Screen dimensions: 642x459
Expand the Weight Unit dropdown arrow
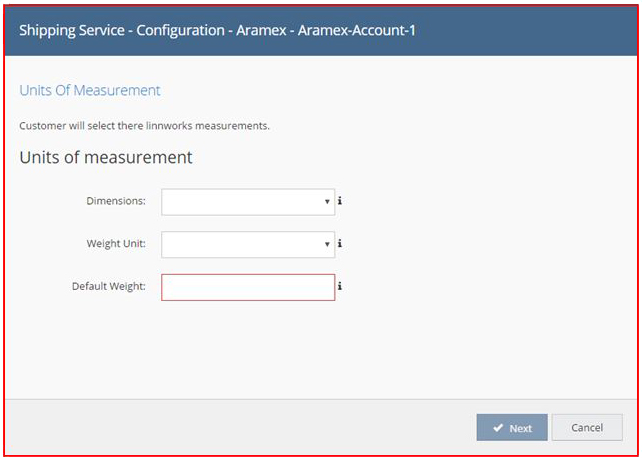[x=327, y=244]
